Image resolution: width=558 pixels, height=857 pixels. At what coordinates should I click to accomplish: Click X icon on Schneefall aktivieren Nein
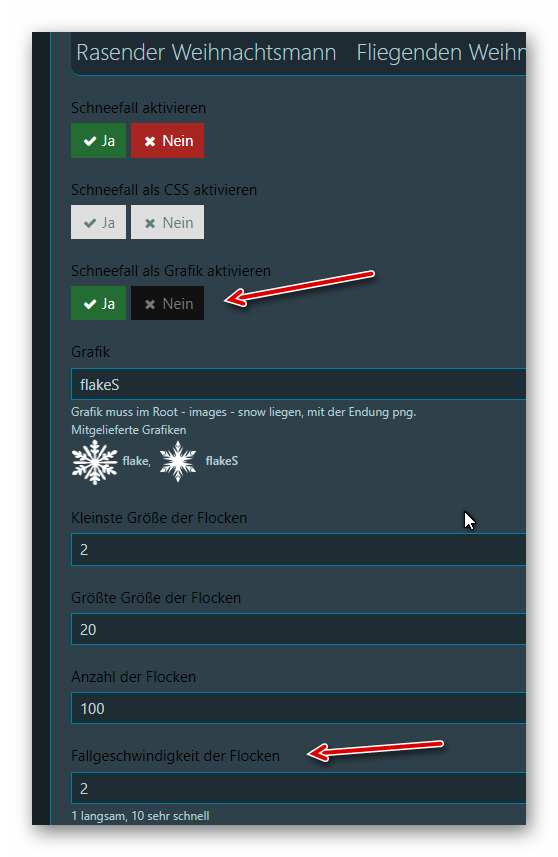pos(150,141)
